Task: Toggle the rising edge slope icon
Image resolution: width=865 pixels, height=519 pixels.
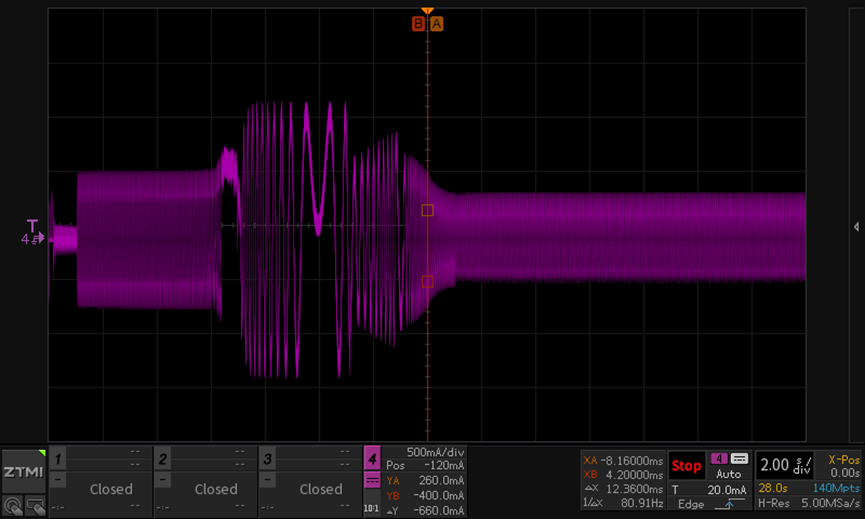Action: [729, 504]
